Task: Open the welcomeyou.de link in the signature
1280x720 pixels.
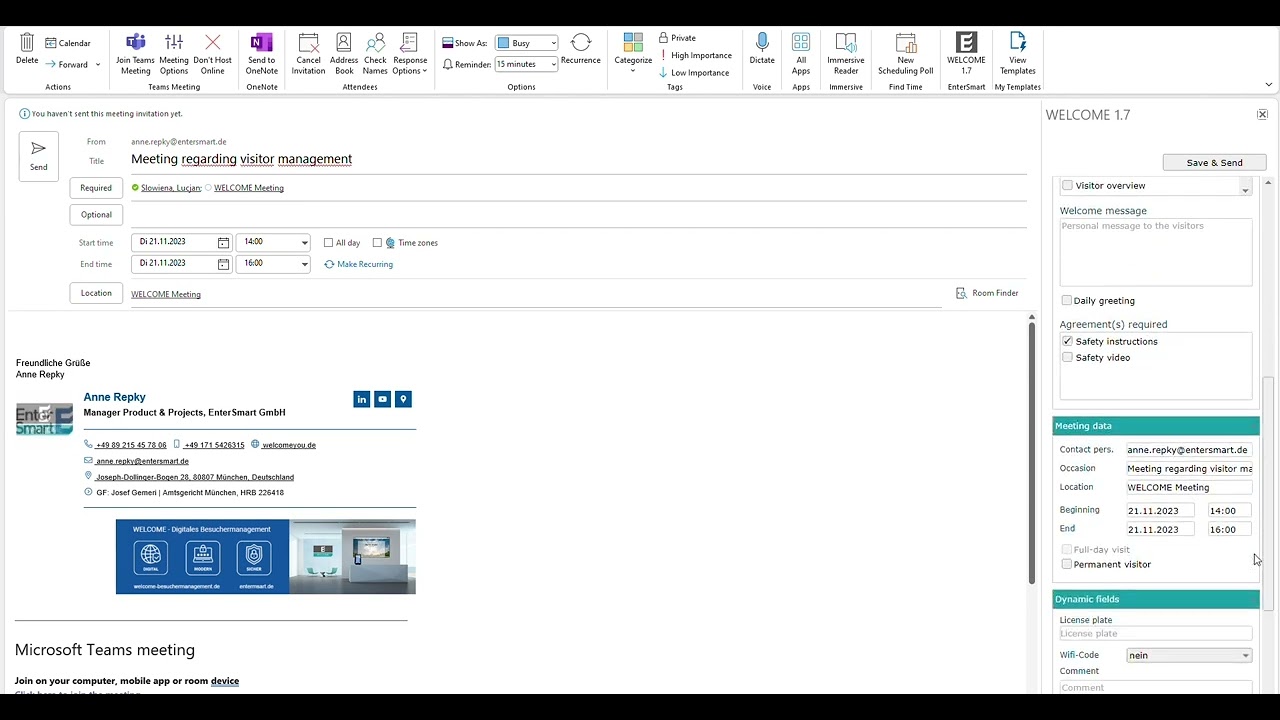Action: 289,445
